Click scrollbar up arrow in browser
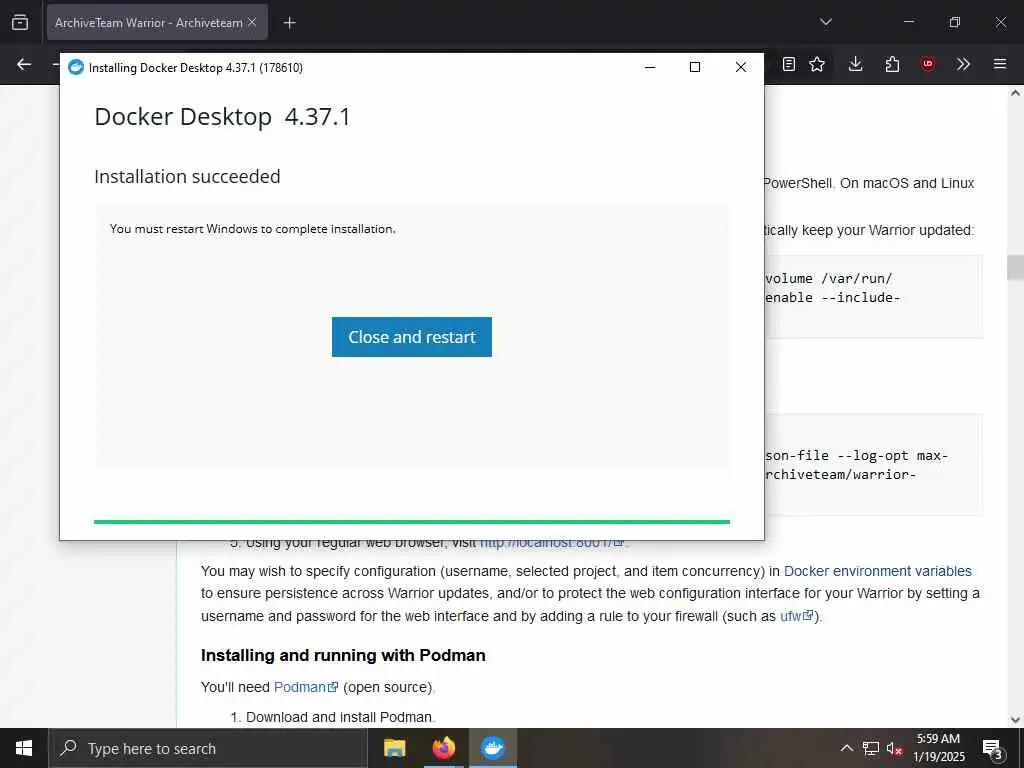1024x768 pixels. (x=1015, y=93)
